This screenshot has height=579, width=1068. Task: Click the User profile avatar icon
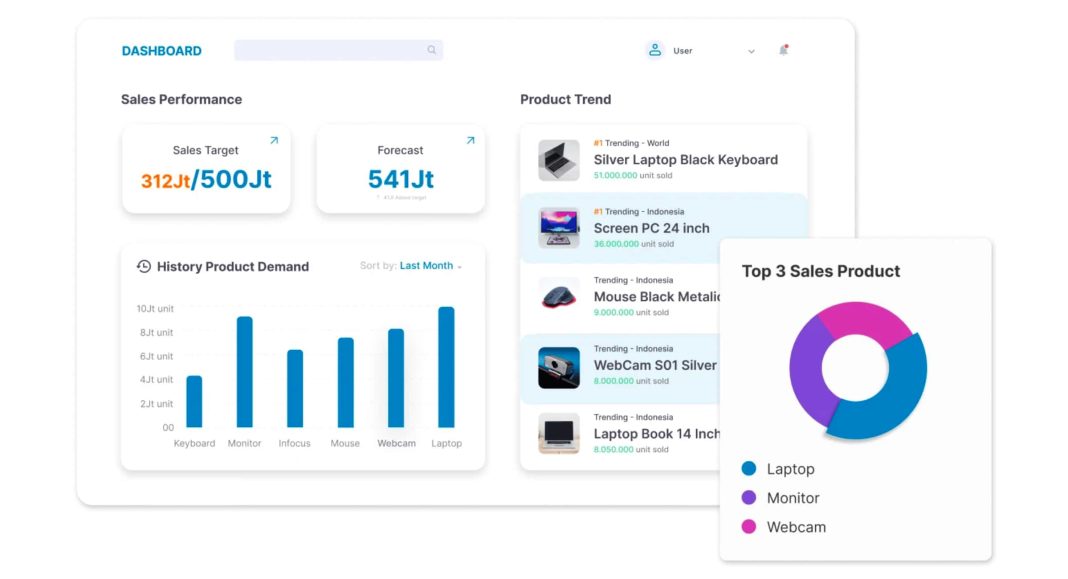655,50
